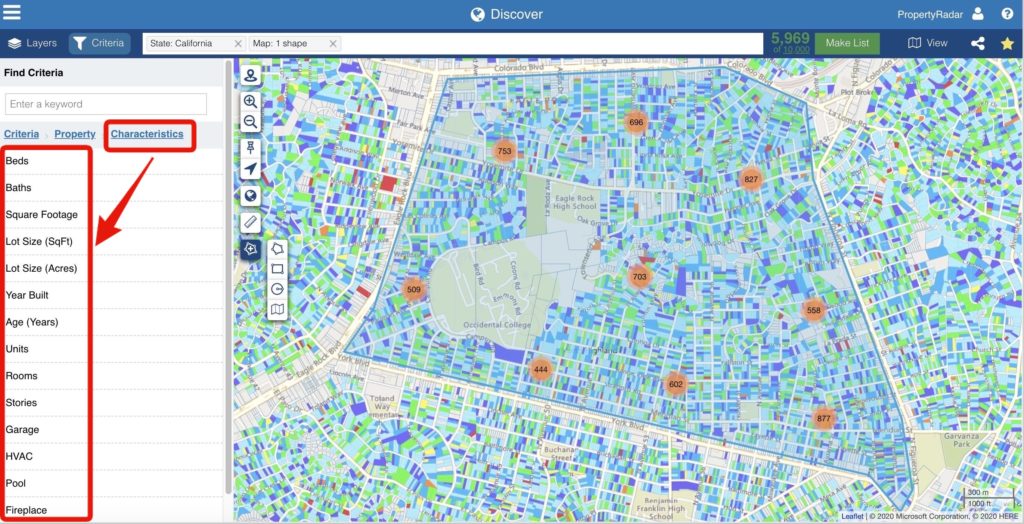Select the Baths criterion
Screen dimensions: 1024x524
click(112, 188)
